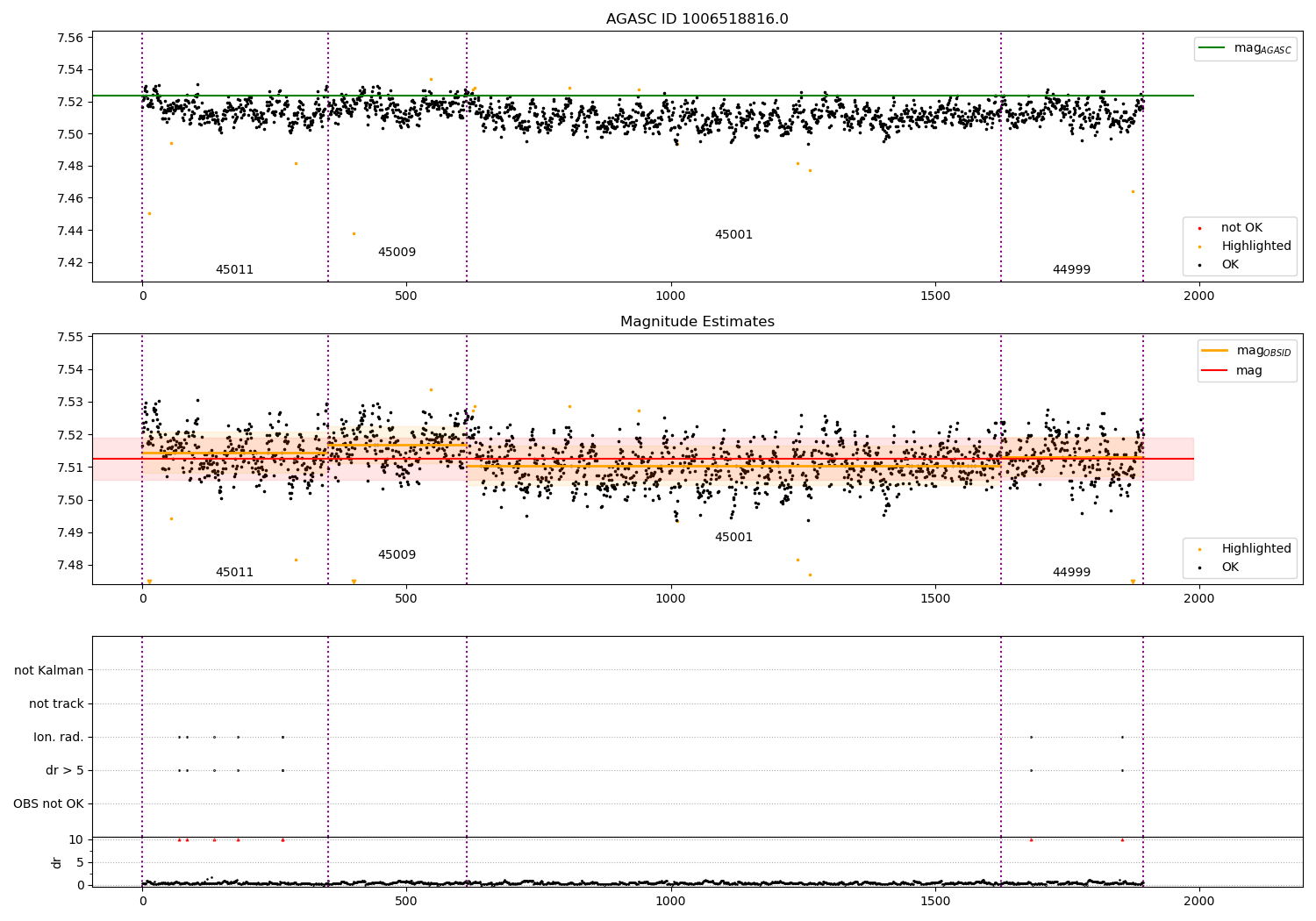Select the mag OBSID legend label

click(1263, 351)
